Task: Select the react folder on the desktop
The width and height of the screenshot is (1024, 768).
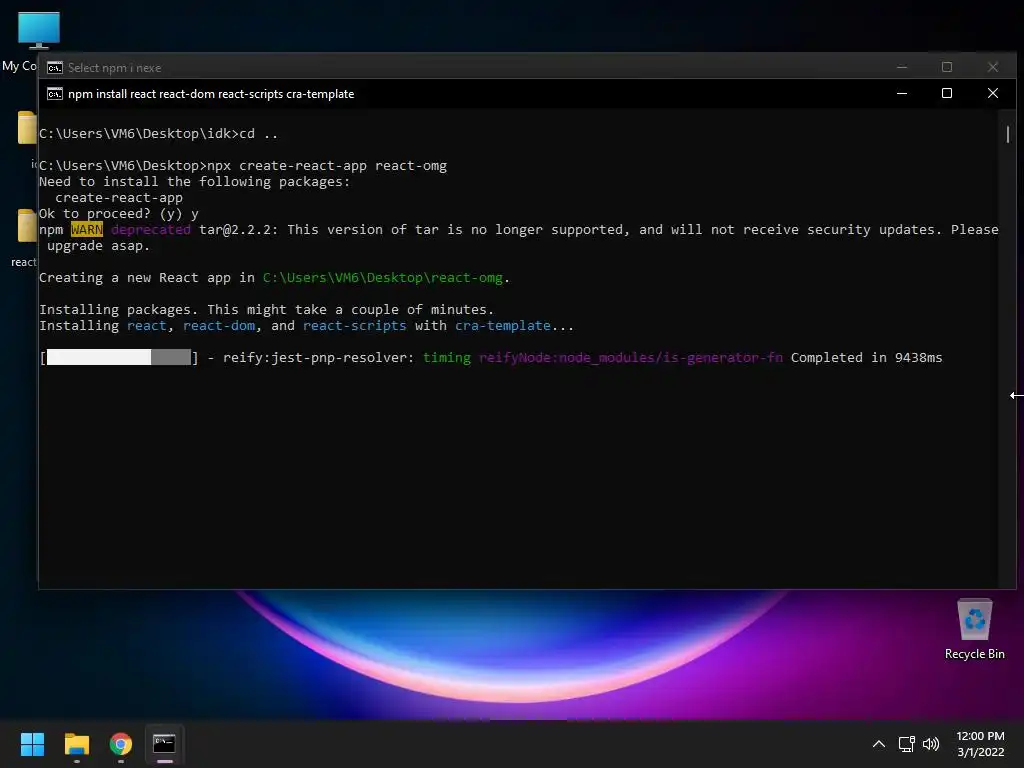Action: click(25, 238)
